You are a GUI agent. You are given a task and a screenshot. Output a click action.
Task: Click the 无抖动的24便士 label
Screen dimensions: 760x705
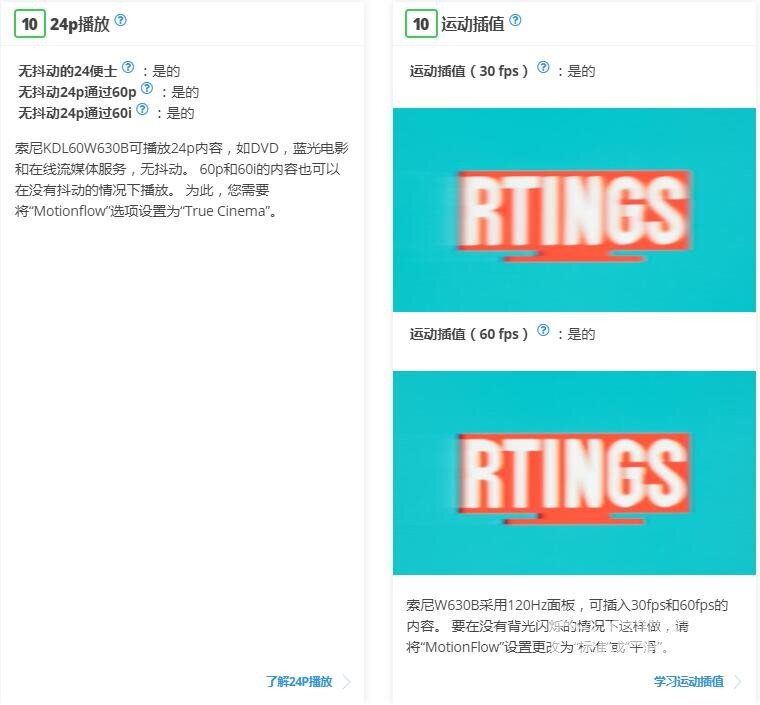(67, 71)
